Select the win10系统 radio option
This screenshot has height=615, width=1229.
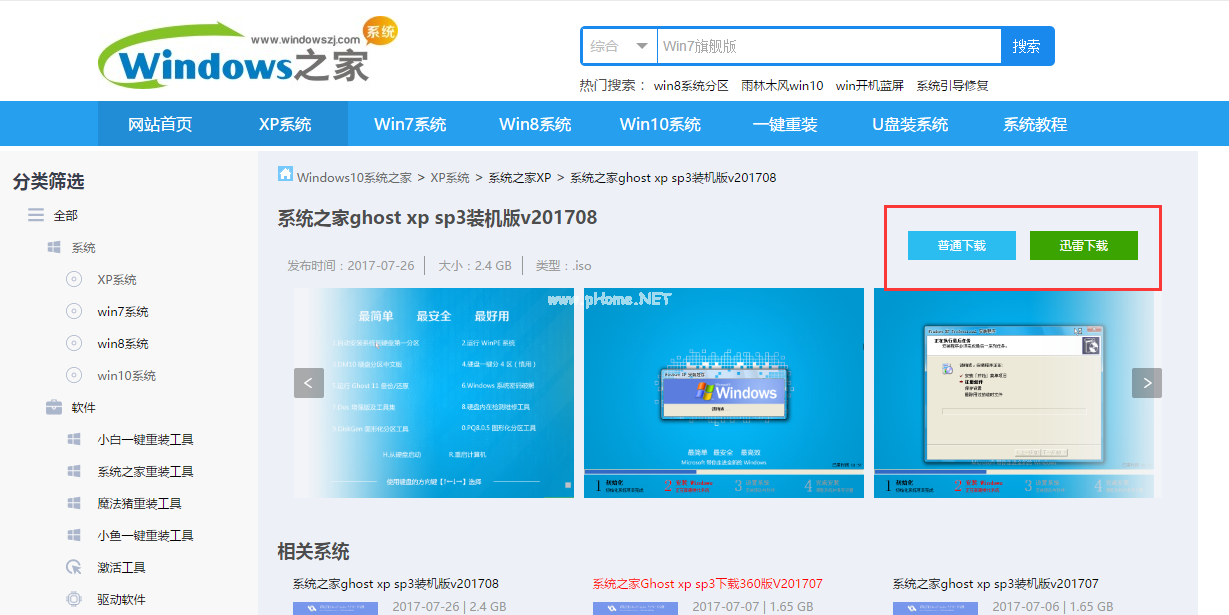(73, 375)
